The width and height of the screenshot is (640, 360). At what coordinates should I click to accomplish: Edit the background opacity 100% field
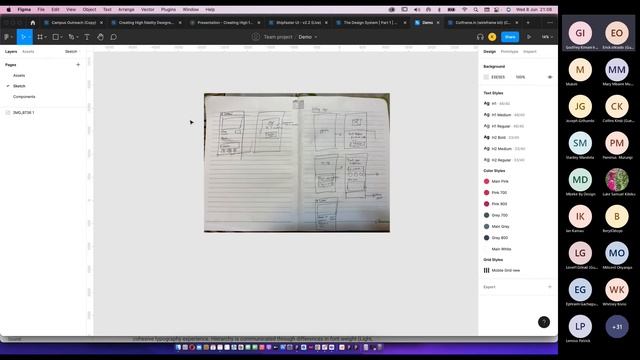[520, 77]
